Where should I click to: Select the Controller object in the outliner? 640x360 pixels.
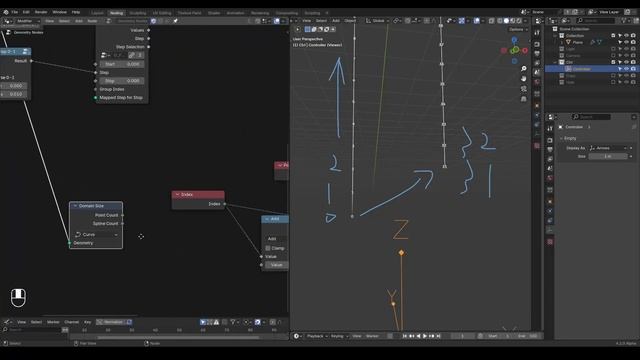581,69
